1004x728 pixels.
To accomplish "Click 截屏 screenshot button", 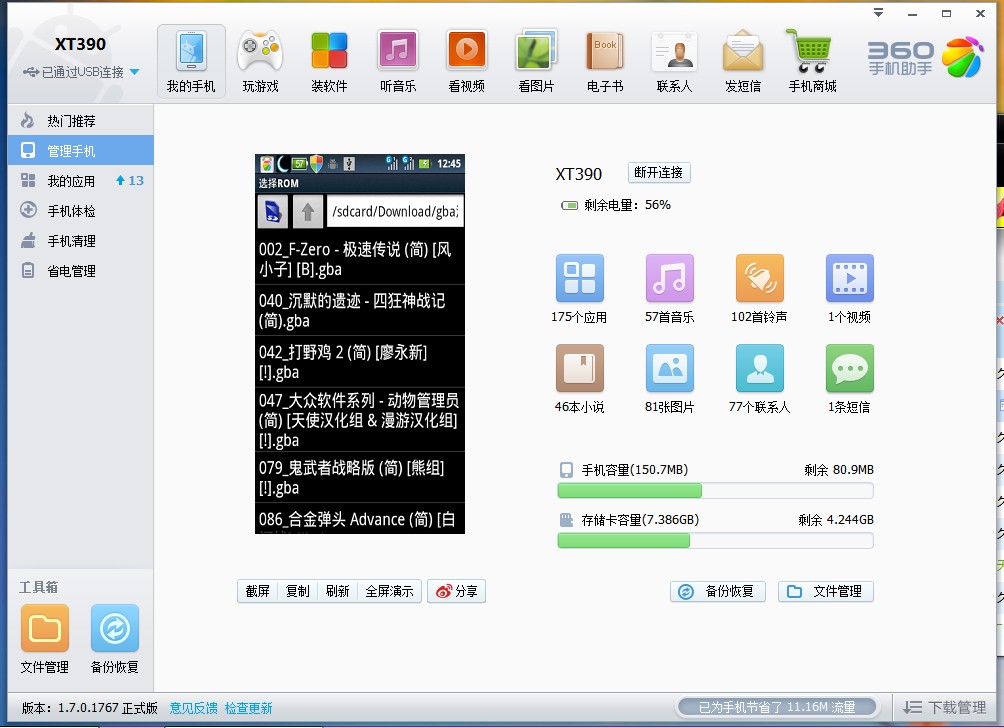I will (257, 591).
